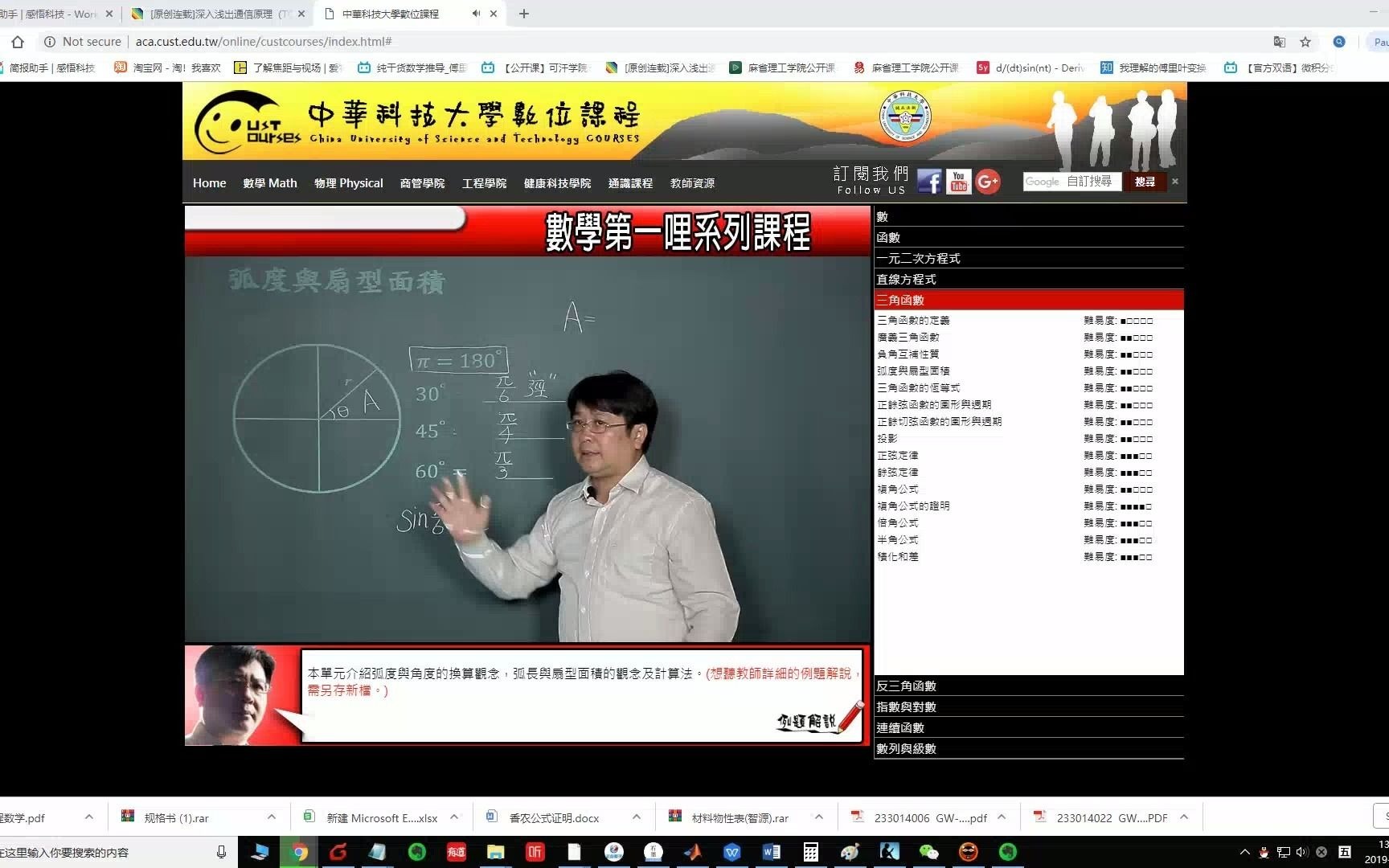Launch WeChat from the taskbar

928,852
